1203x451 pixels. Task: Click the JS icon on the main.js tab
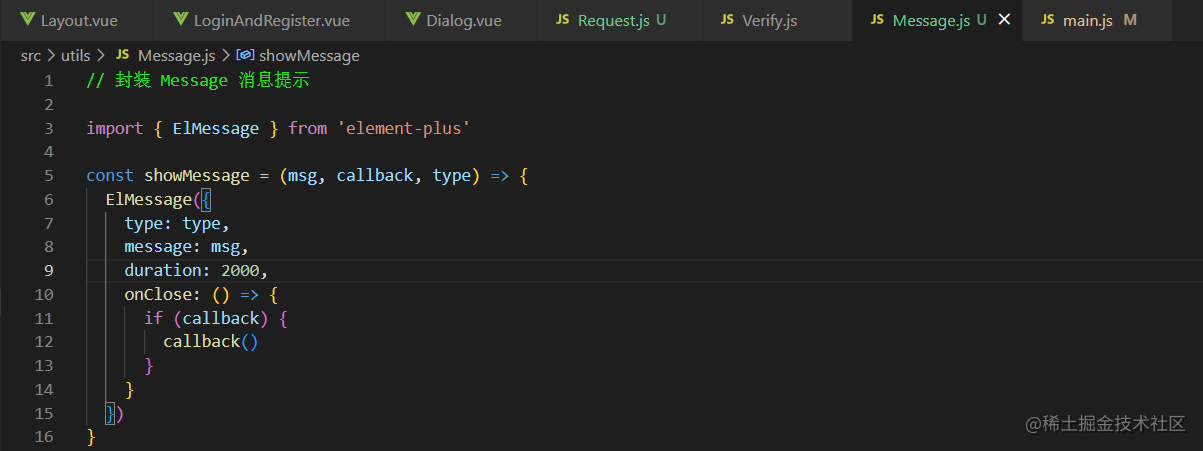pos(1048,20)
